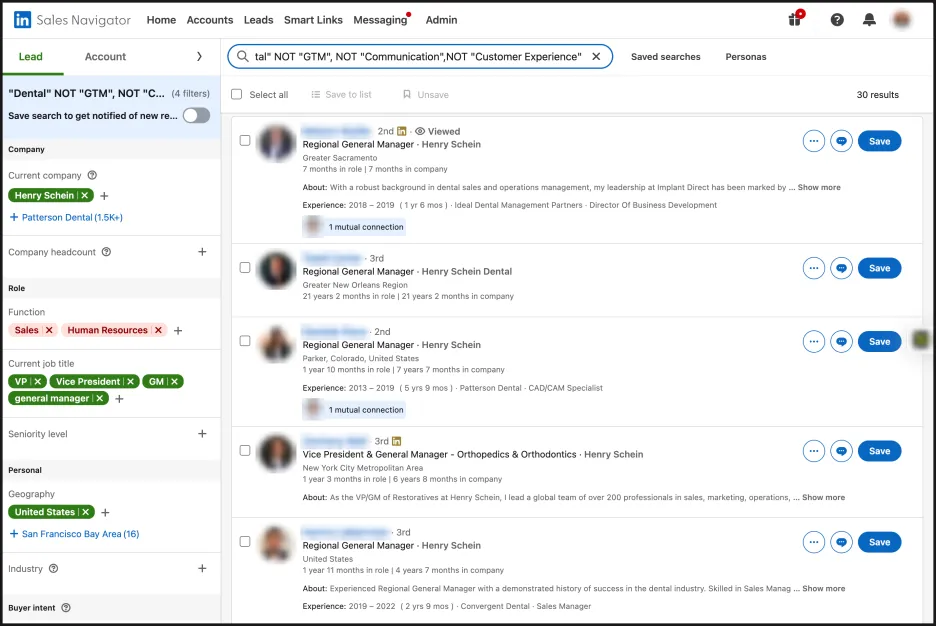This screenshot has width=936, height=626.
Task: Open more options for Greater Sacramento lead
Action: (814, 141)
